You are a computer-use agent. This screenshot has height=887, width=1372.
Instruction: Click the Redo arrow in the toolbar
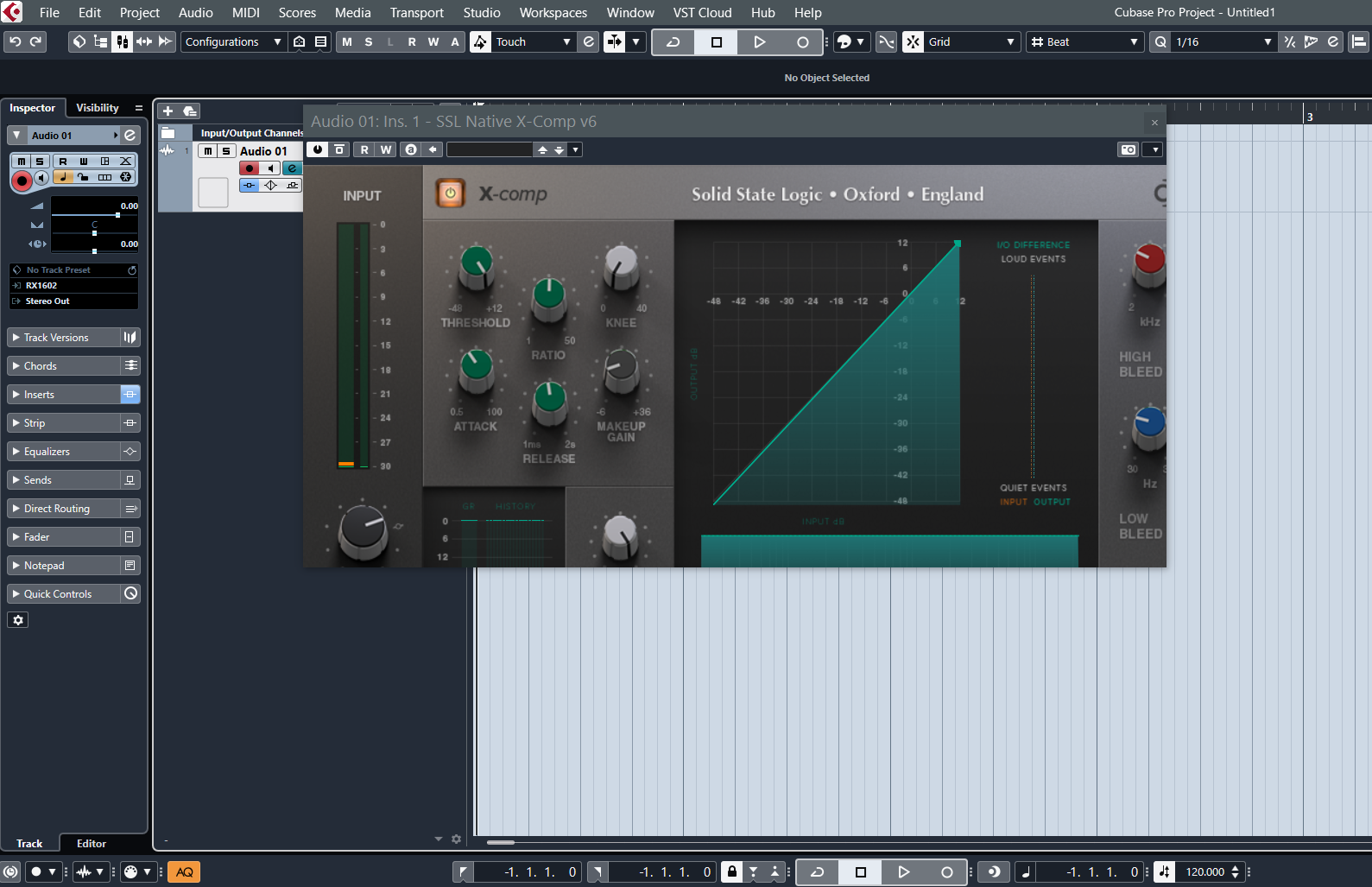[x=35, y=41]
